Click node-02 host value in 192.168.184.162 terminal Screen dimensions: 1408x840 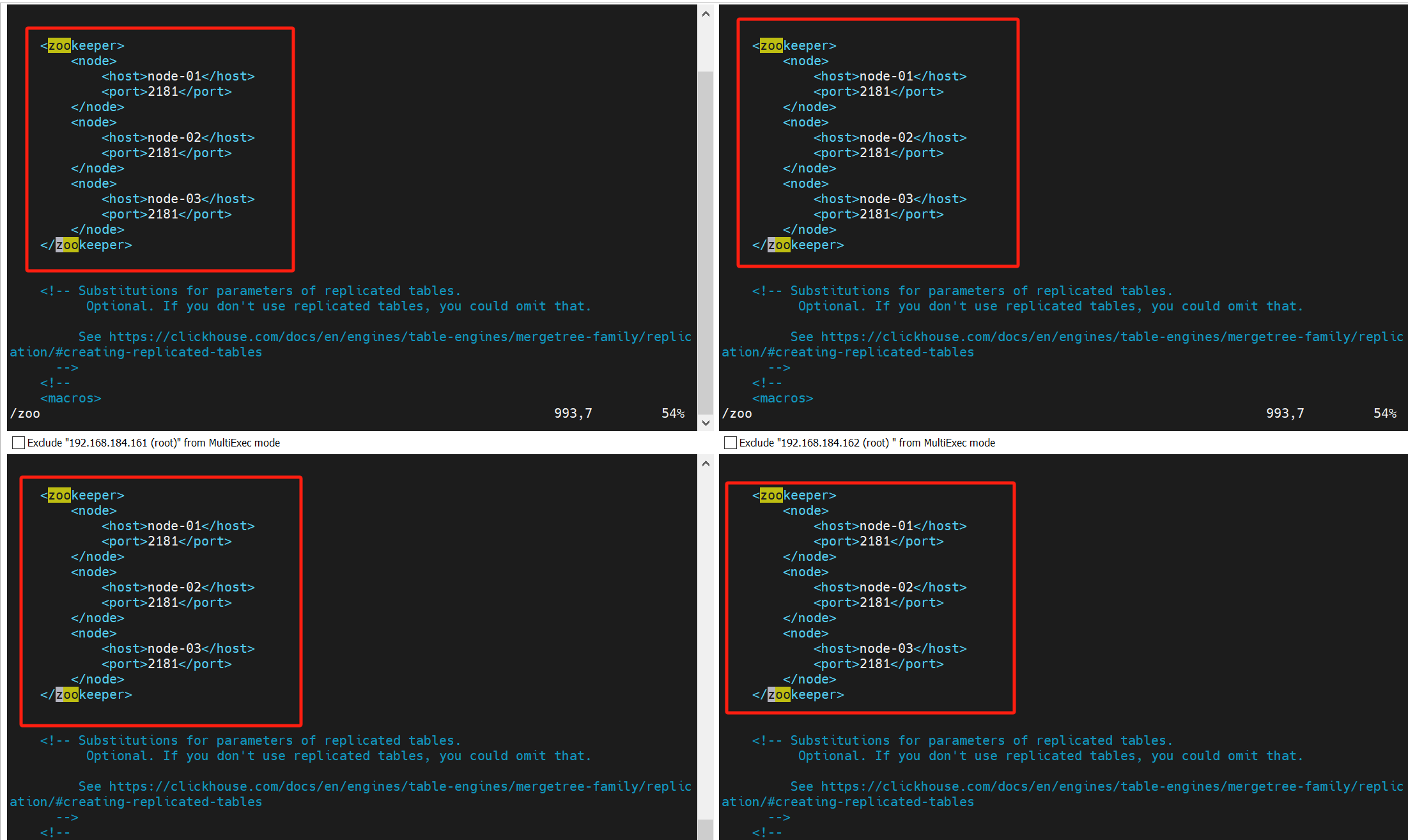click(x=886, y=137)
